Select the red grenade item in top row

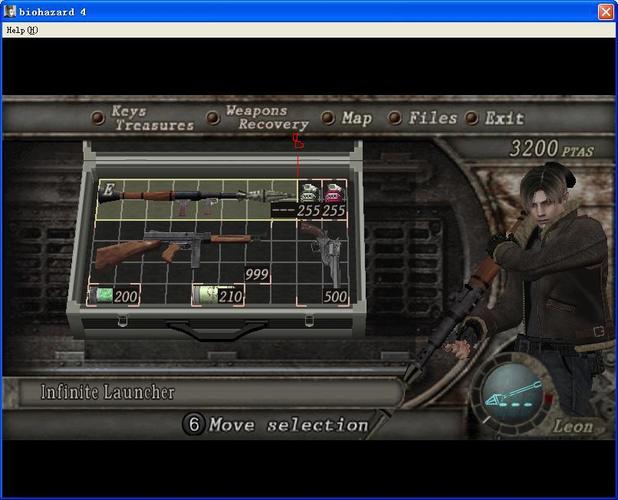click(334, 195)
